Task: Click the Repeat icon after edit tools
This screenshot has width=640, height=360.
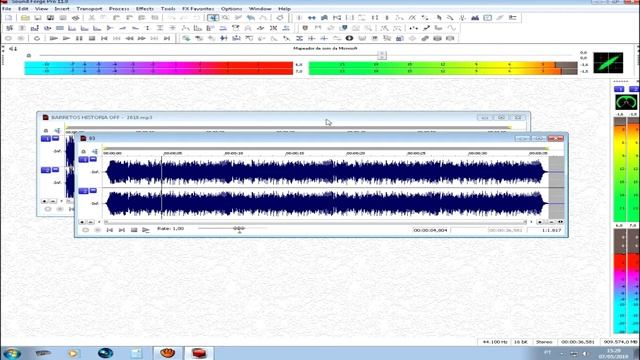Action: 280,18
